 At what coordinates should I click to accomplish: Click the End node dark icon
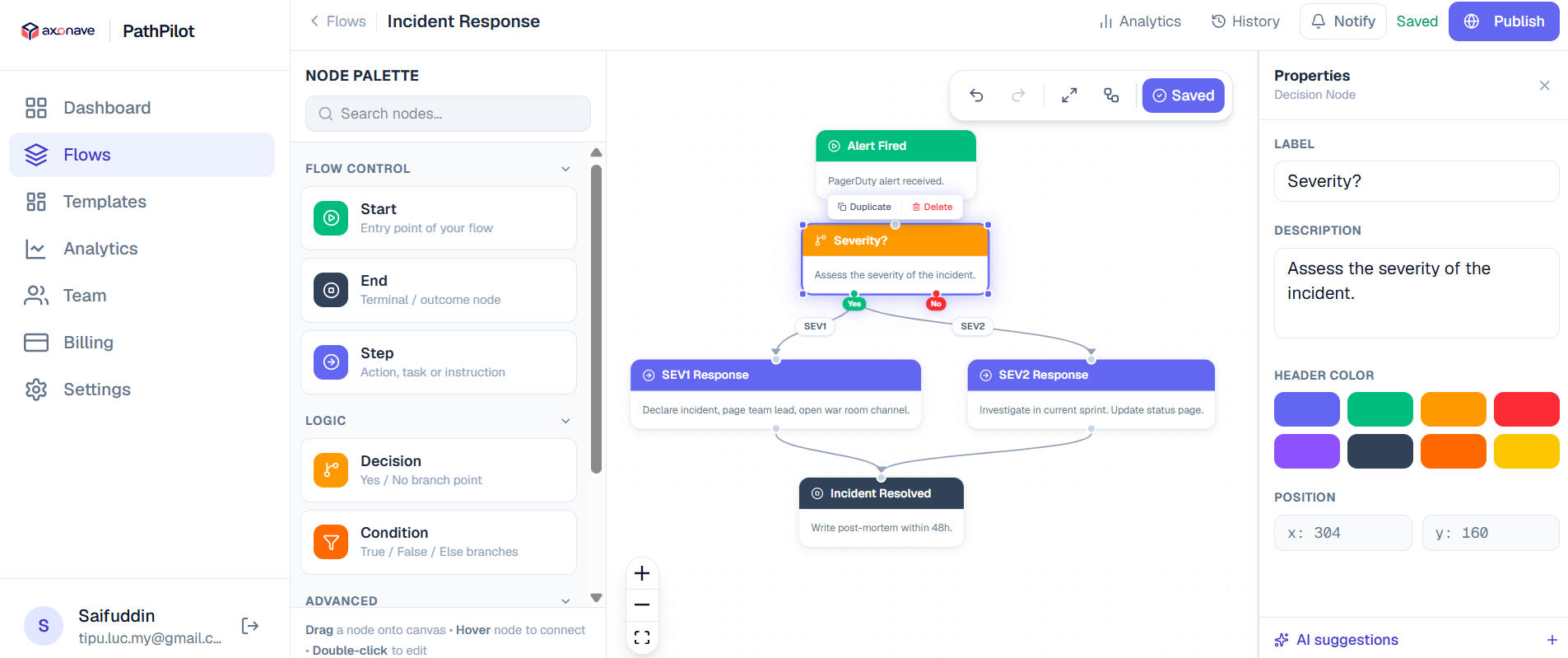[331, 290]
